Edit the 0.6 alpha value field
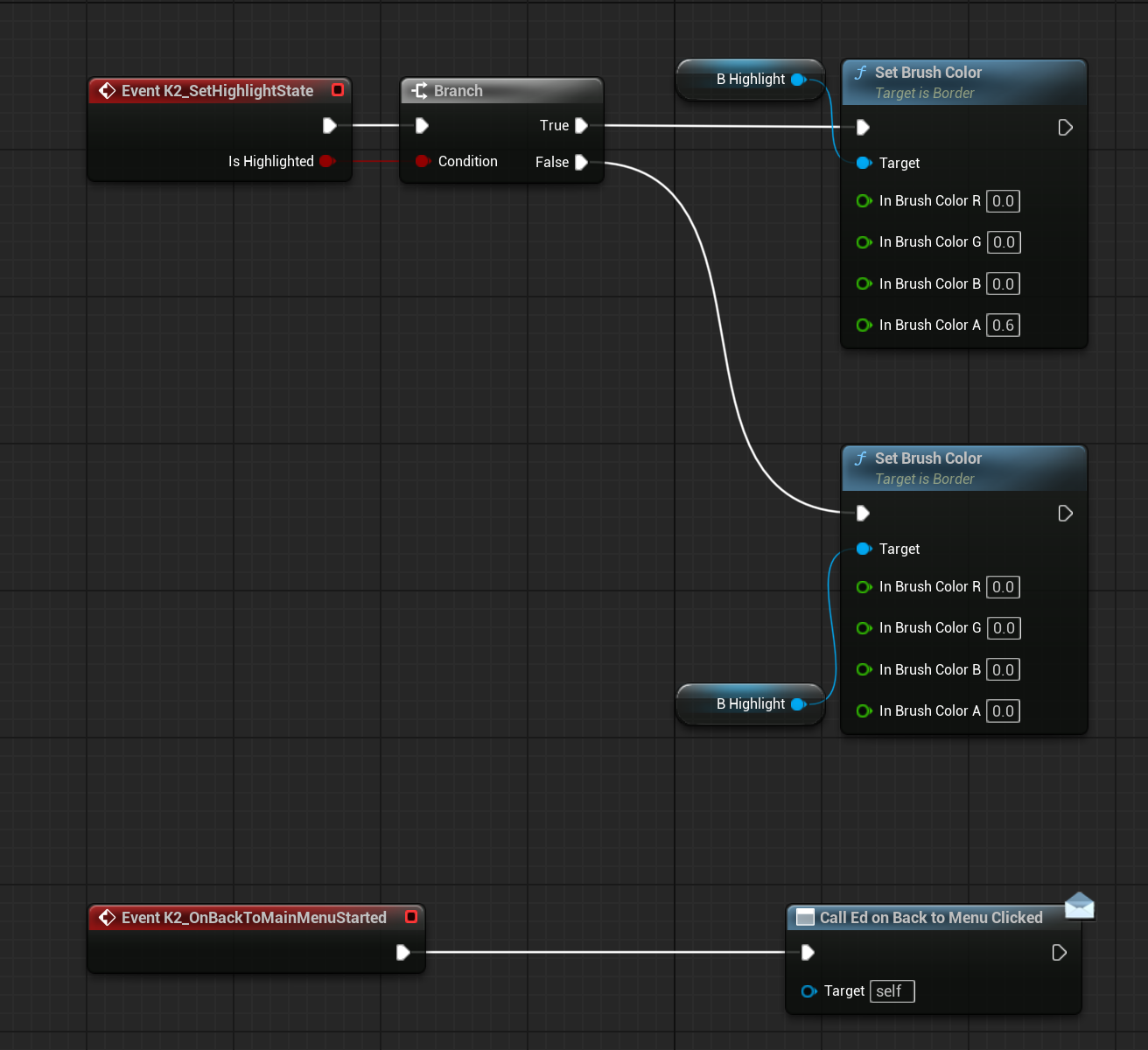1148x1050 pixels. pyautogui.click(x=1003, y=325)
